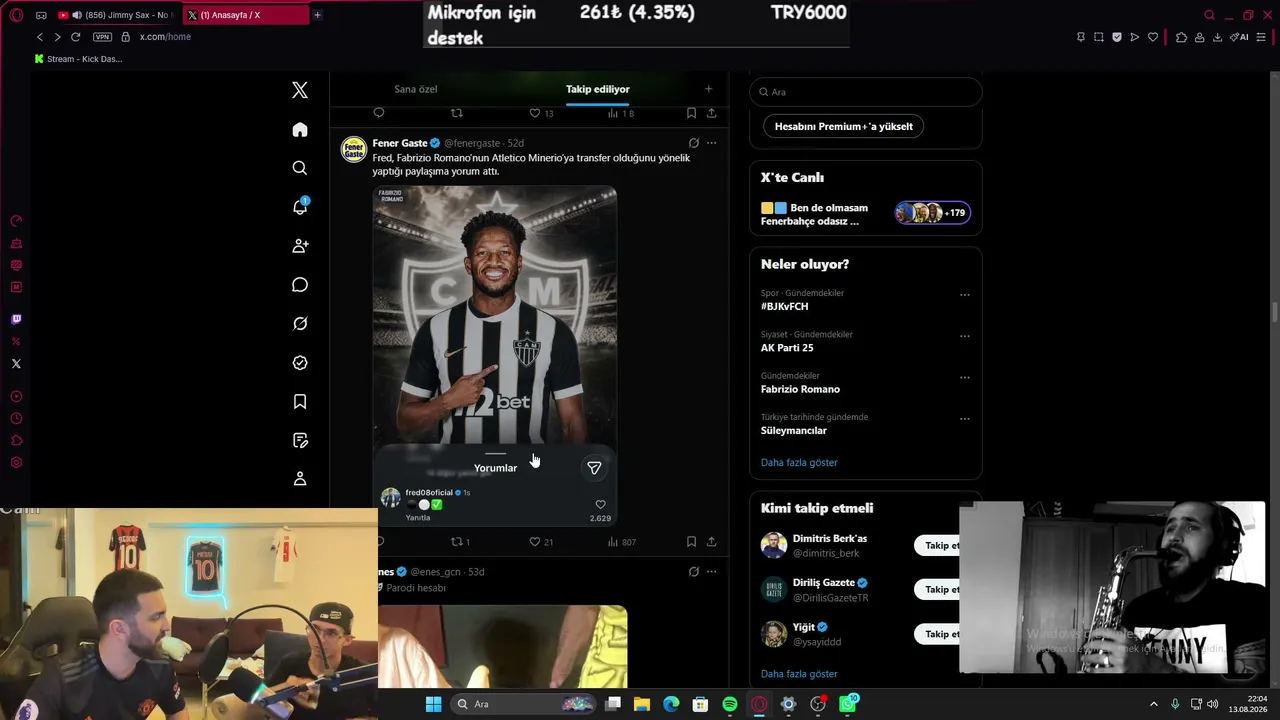Open more options on the enes_gcn post
1280x720 pixels.
point(712,572)
